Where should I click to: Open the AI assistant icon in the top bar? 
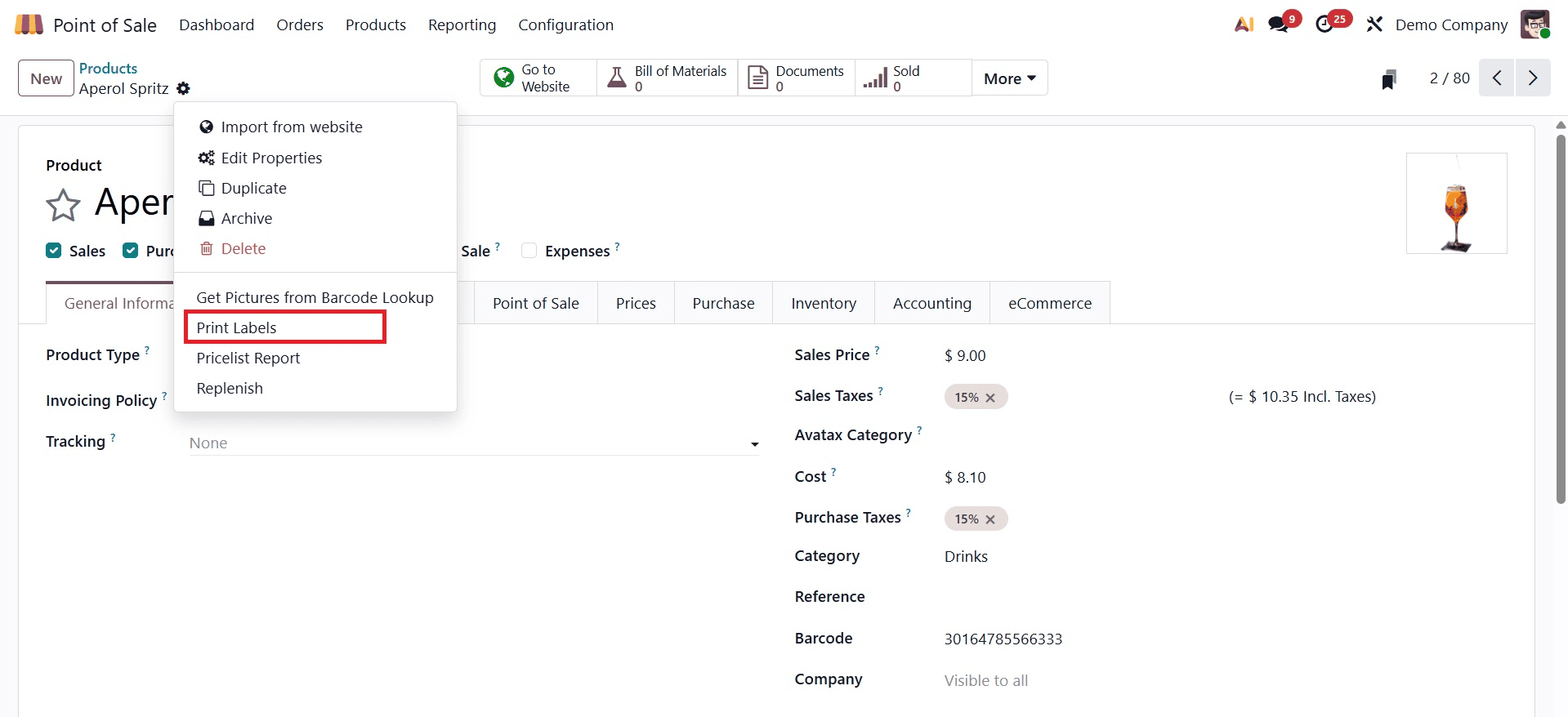1244,24
